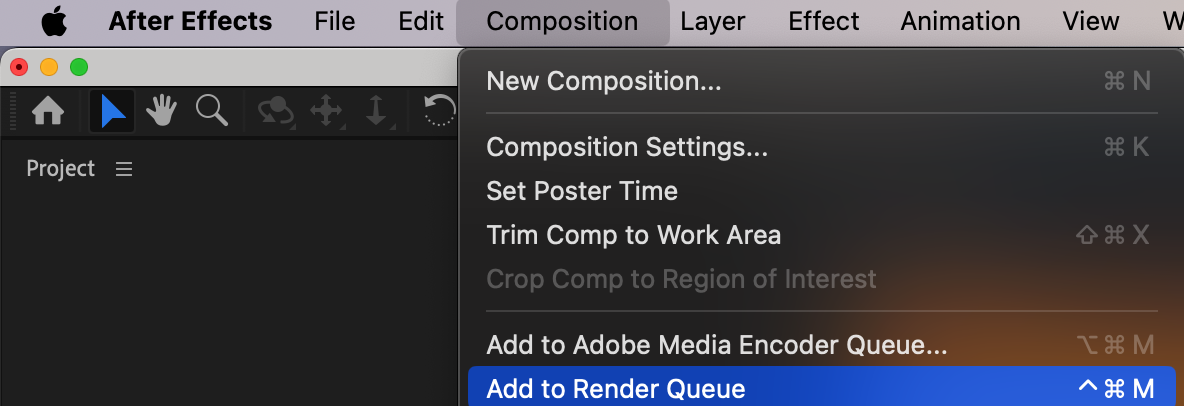
Task: Open the Apple menu
Action: [x=53, y=21]
